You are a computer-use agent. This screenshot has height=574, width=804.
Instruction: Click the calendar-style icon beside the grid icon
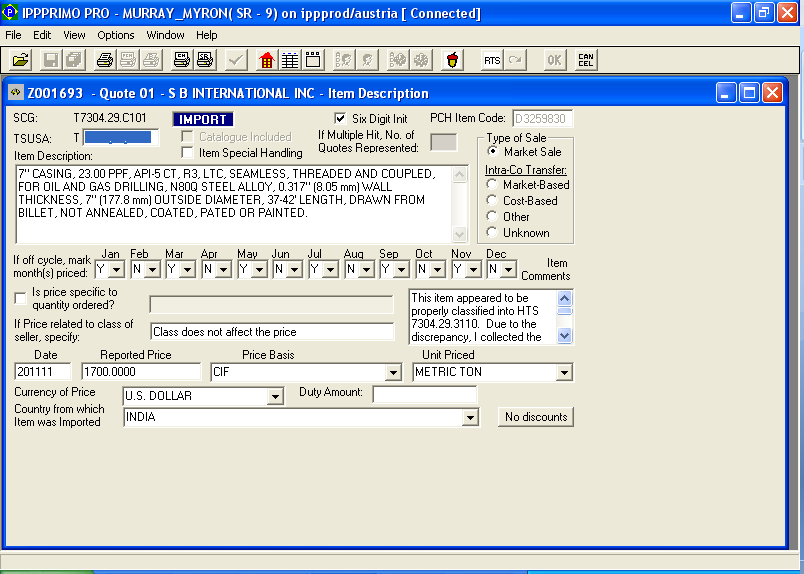click(313, 60)
